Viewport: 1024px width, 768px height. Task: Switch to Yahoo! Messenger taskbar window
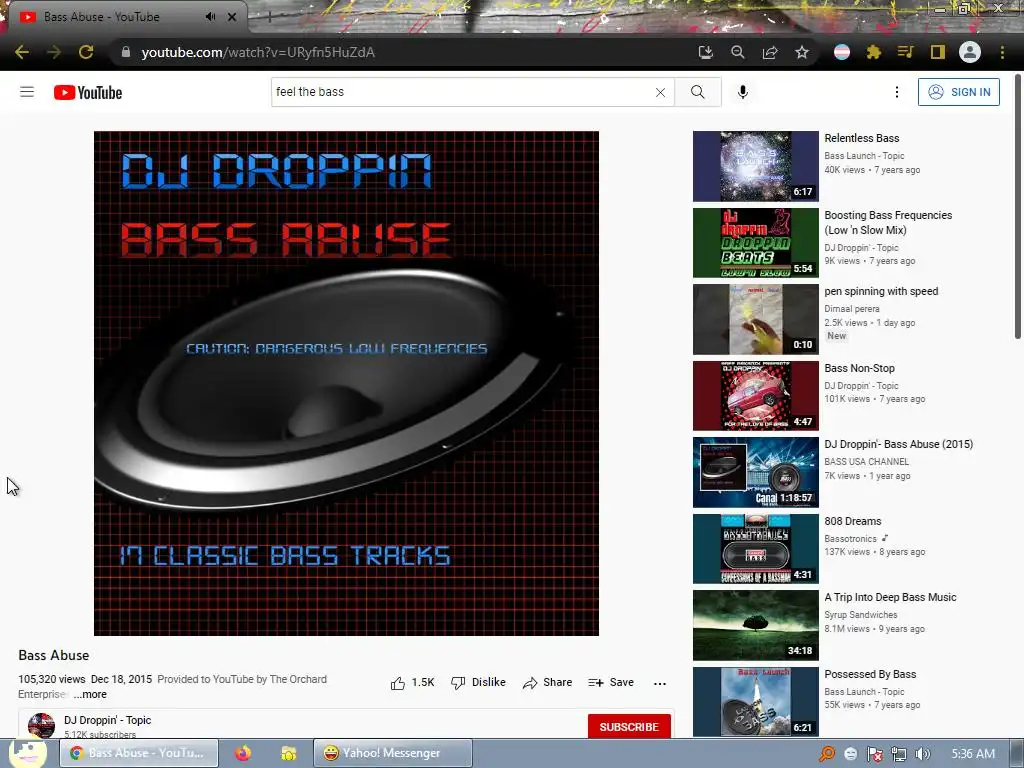(x=392, y=753)
